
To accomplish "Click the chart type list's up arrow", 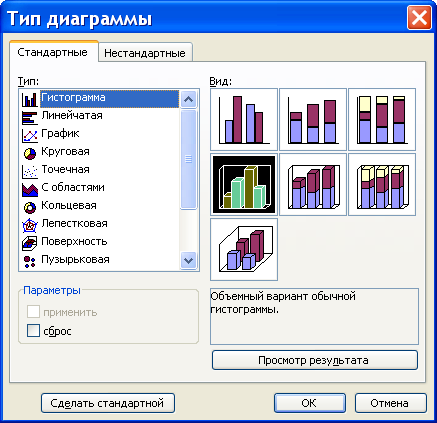I will 189,99.
